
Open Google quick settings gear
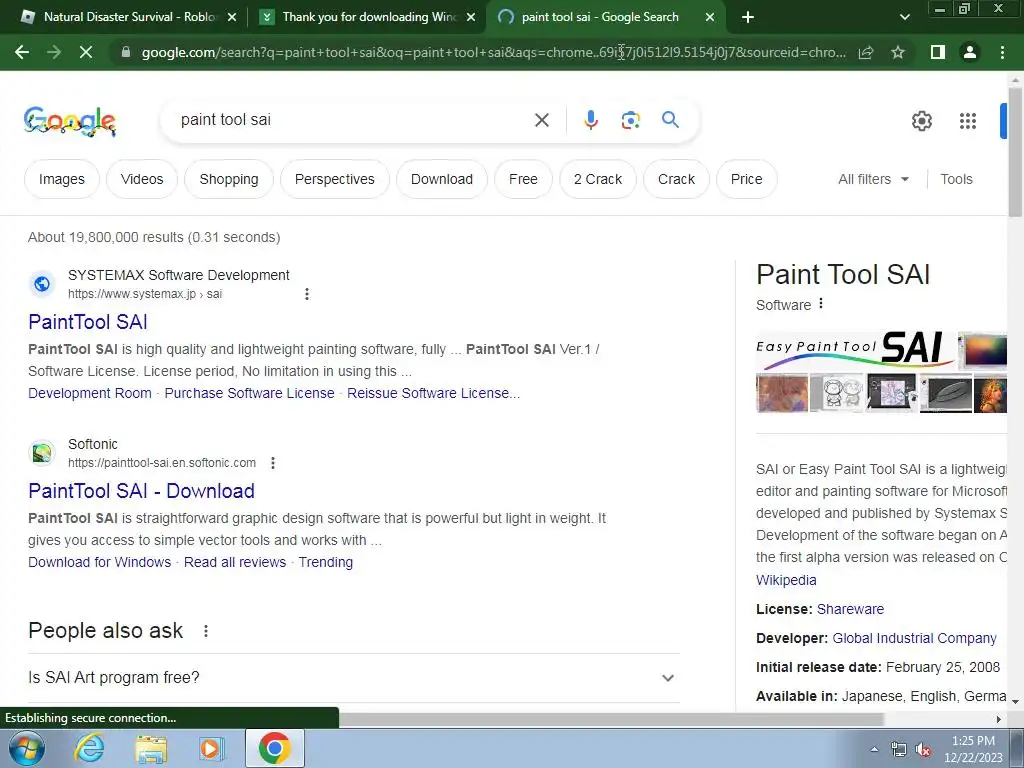(921, 121)
